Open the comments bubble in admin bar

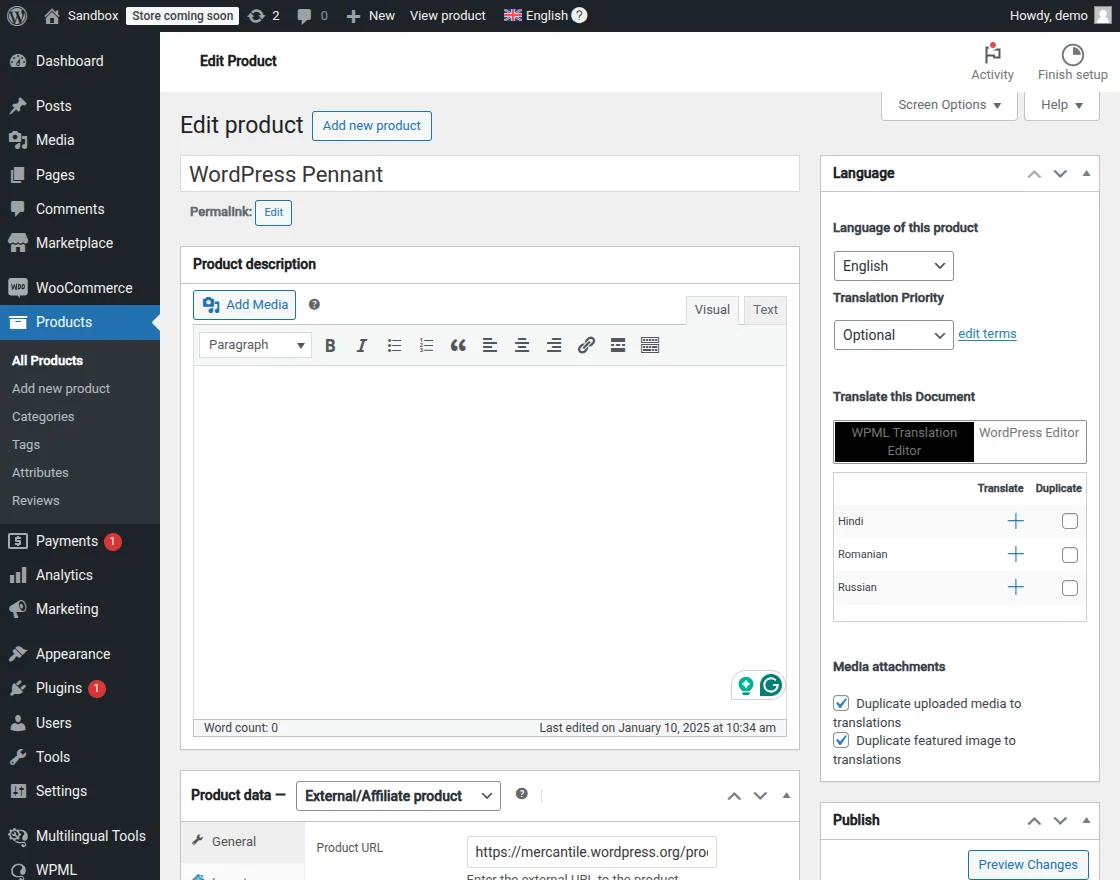312,16
